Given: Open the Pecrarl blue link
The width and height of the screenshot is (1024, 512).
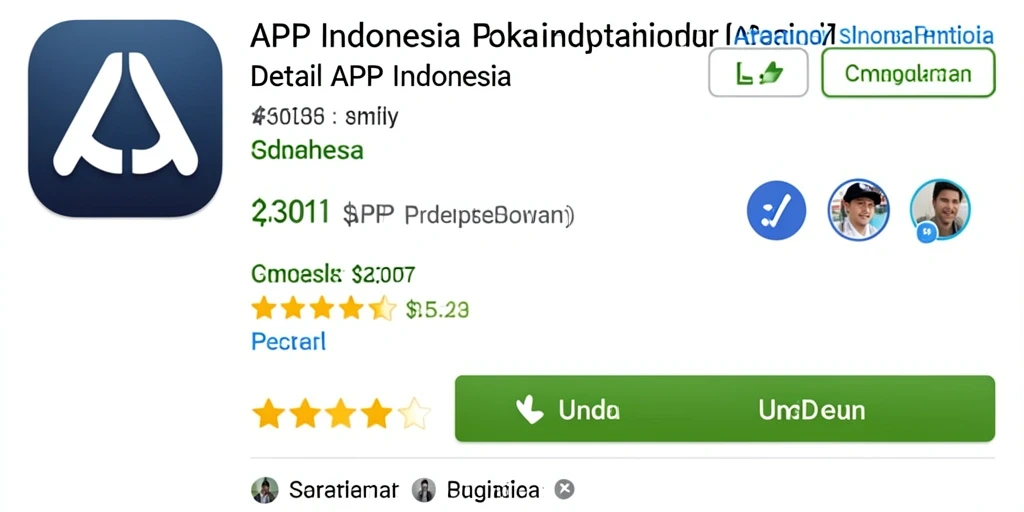Looking at the screenshot, I should [288, 342].
